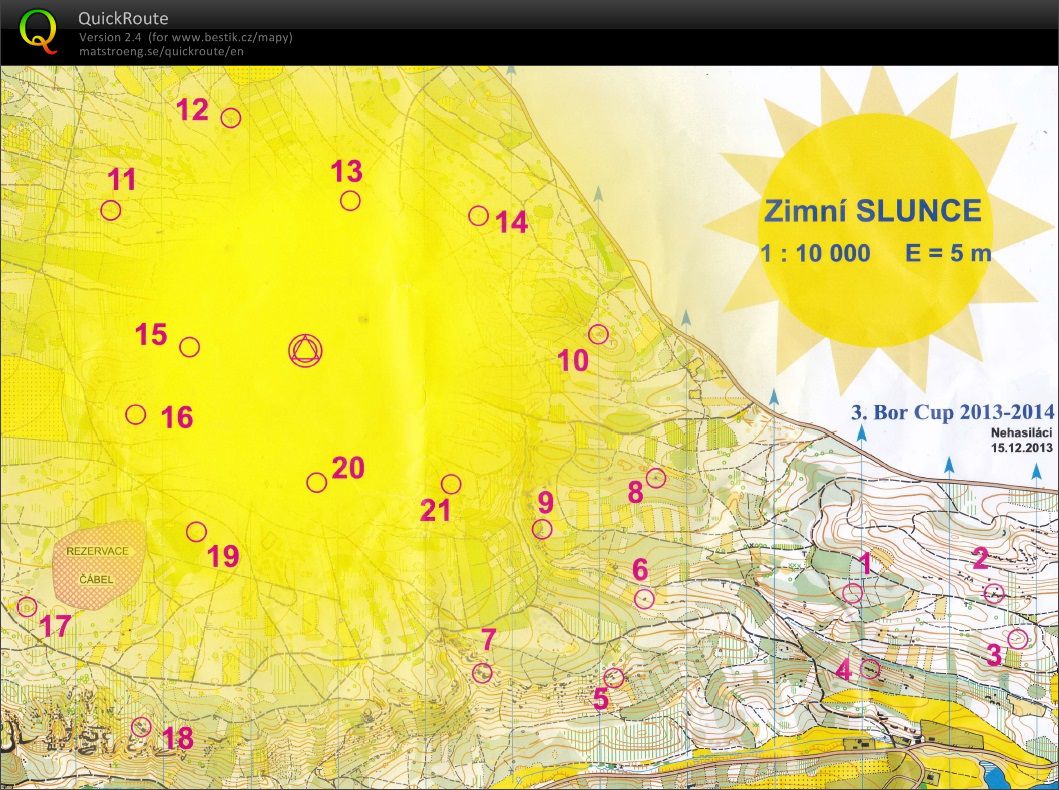Screen dimensions: 1059x790
Task: Click the "Nehasiláci" text
Action: (1023, 433)
